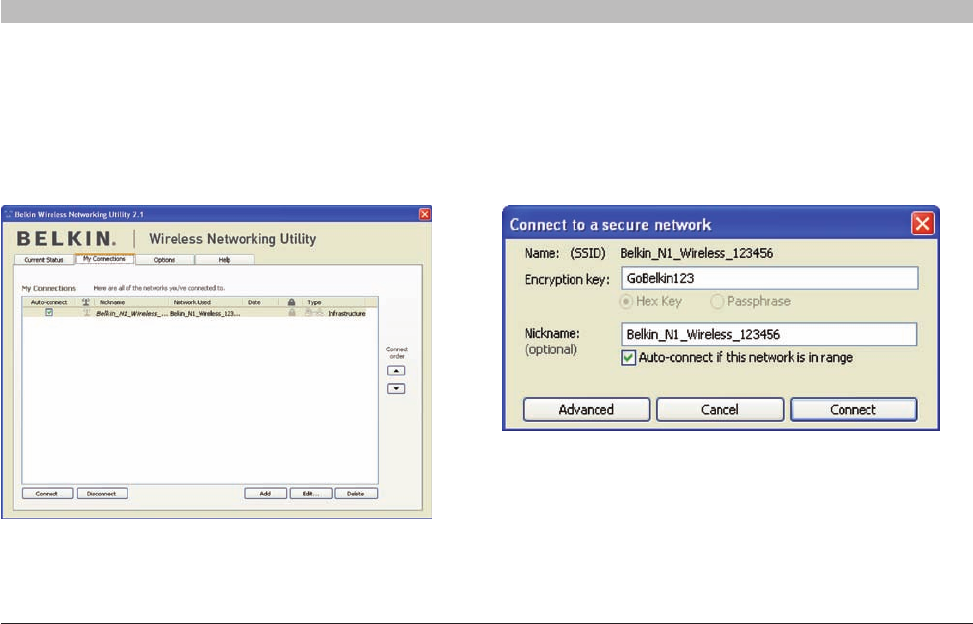Image resolution: width=973 pixels, height=624 pixels.
Task: Click the signal icon in the Belkin_N1_Wireless row
Action: [87, 313]
